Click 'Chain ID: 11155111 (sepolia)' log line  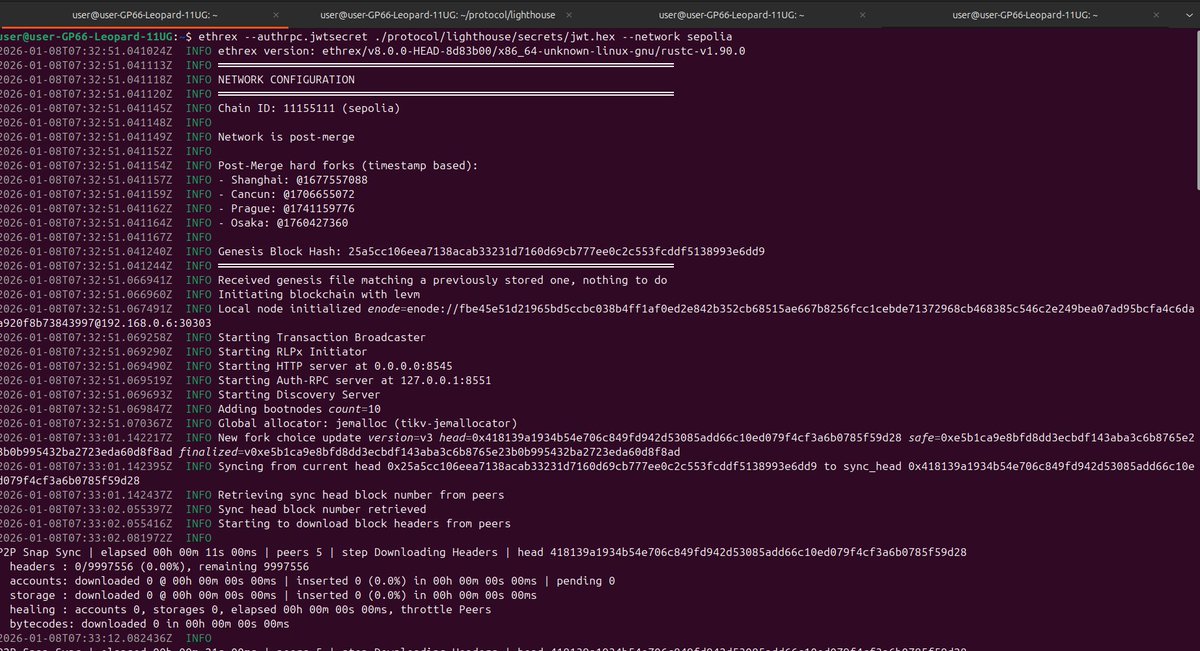click(309, 108)
